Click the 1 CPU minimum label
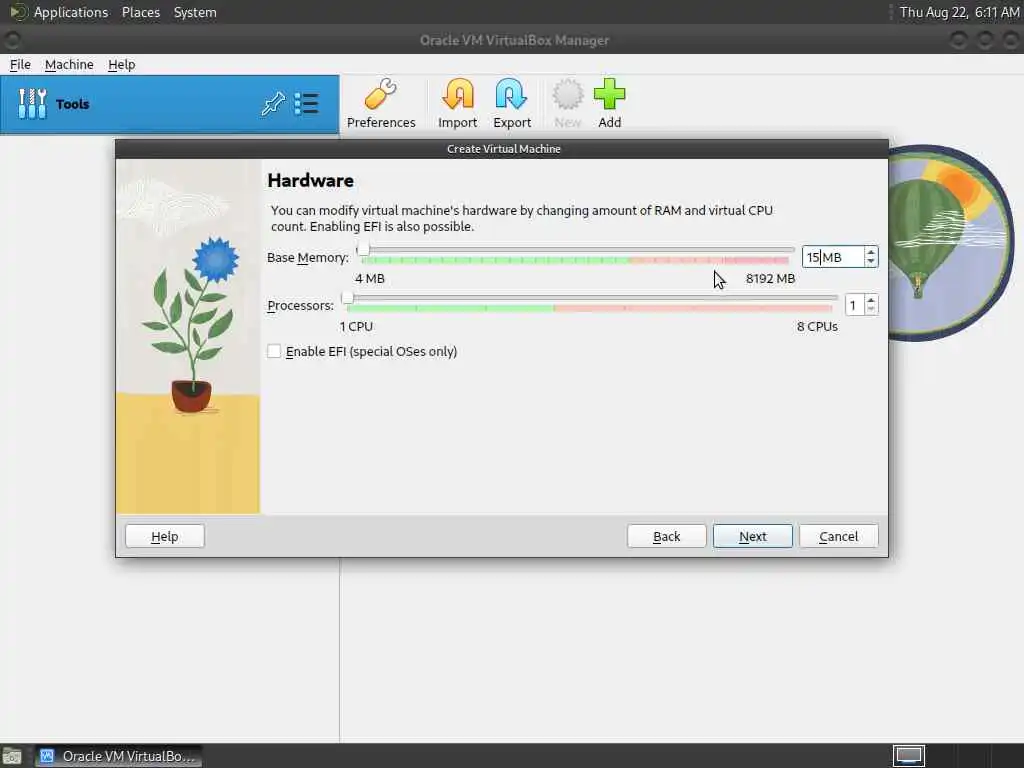Screen dimensions: 1024x768 356,327
